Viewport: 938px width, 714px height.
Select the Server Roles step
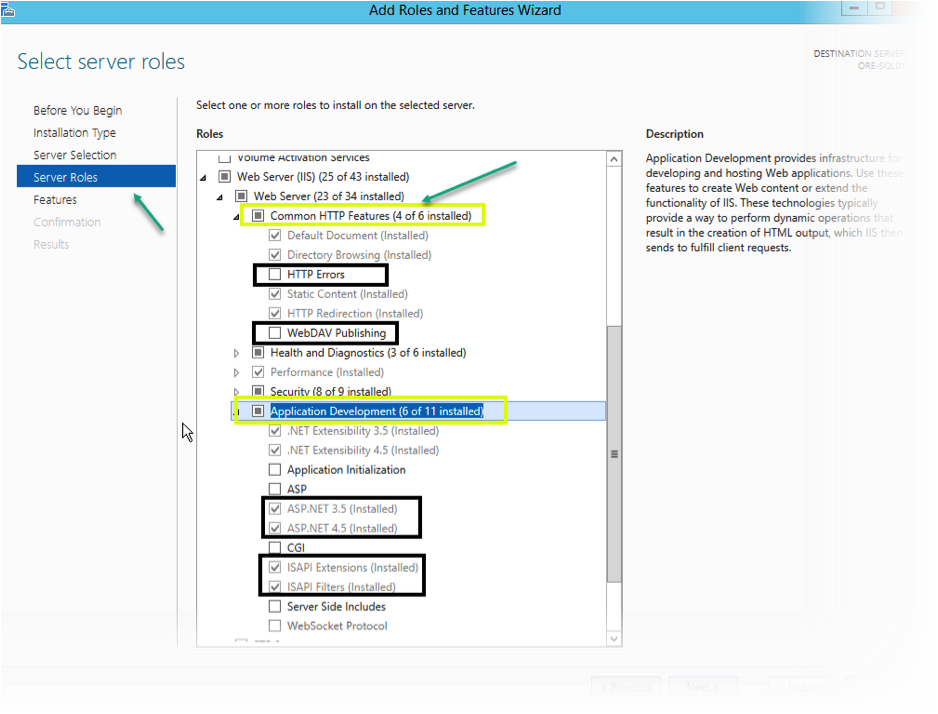click(x=96, y=177)
